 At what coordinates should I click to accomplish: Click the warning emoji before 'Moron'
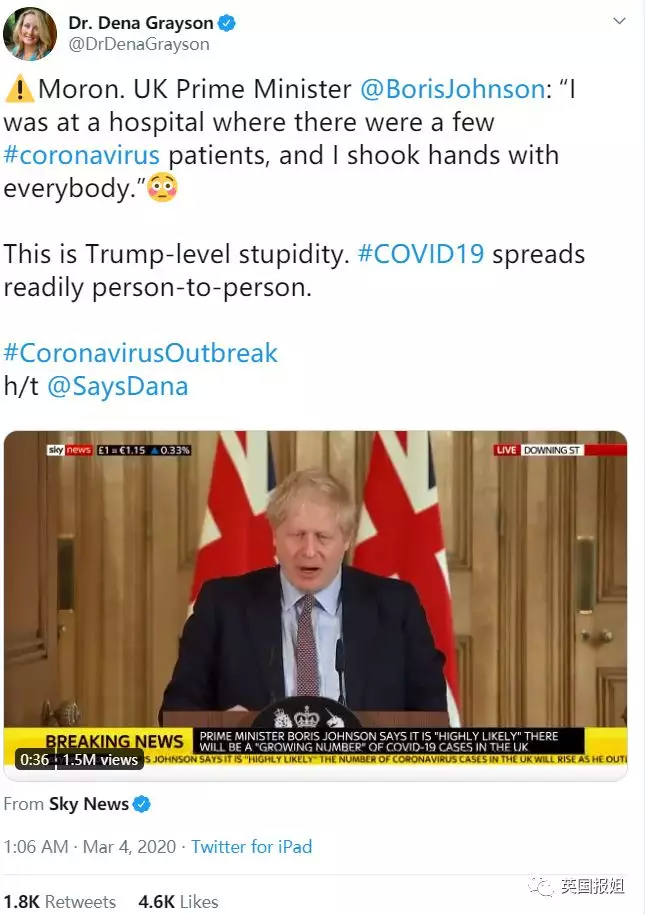(19, 89)
